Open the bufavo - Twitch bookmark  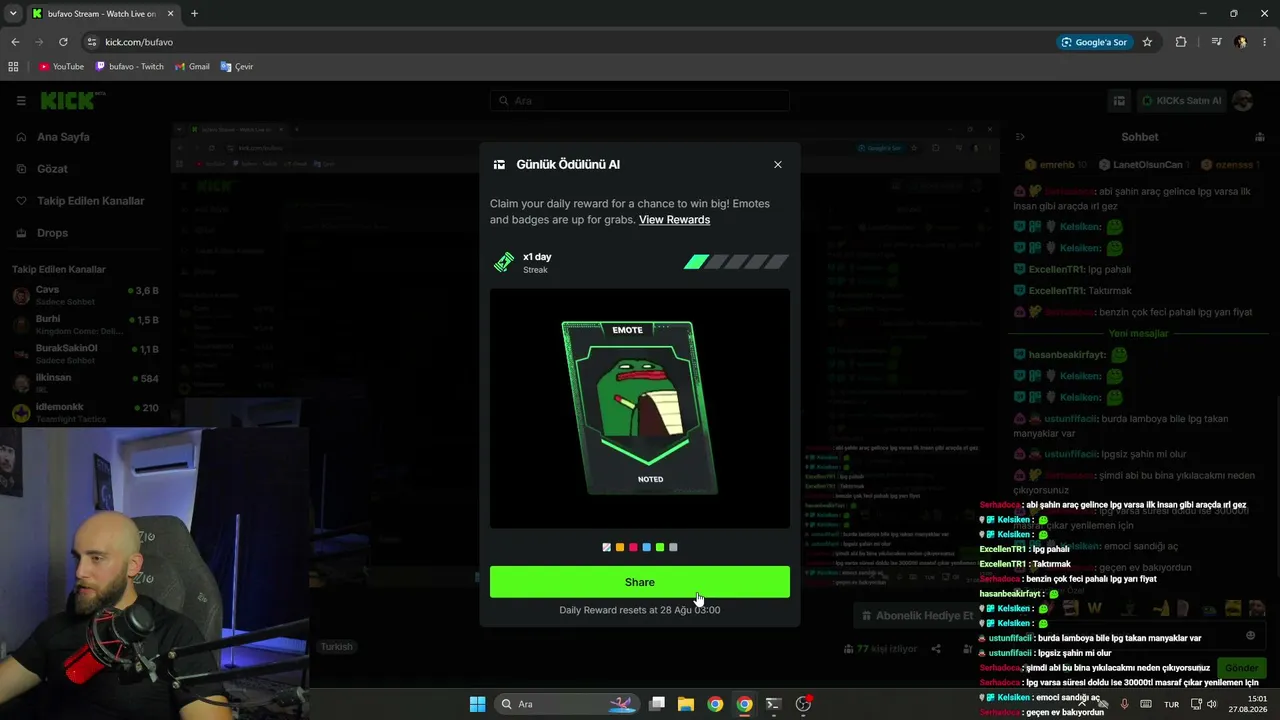pos(129,67)
